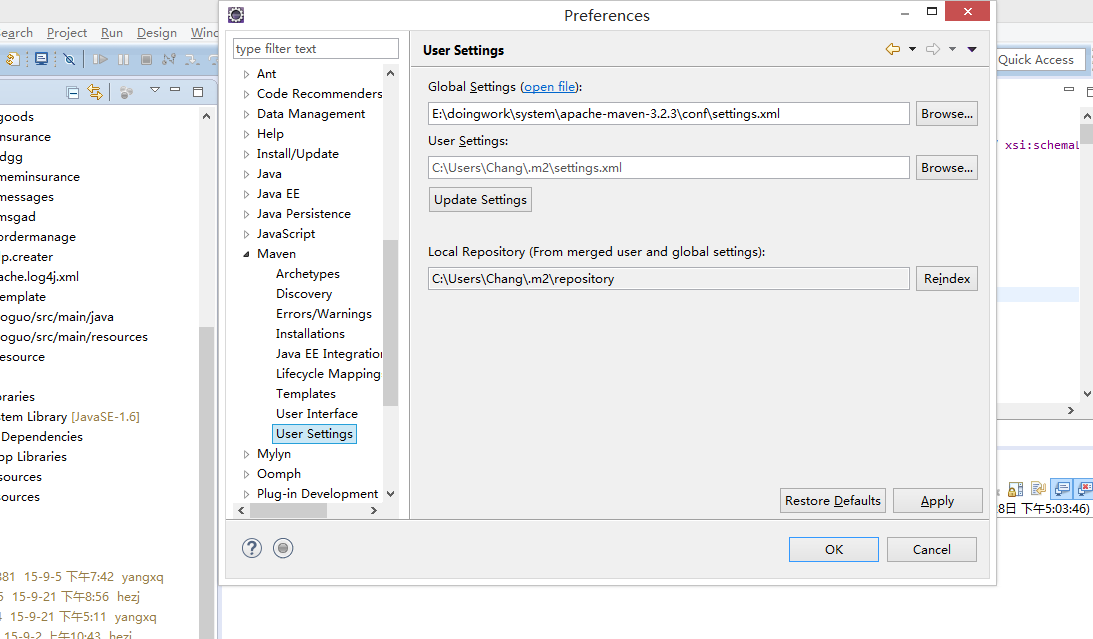Expand the Java EE tree node
This screenshot has width=1093, height=639.
pyautogui.click(x=247, y=194)
